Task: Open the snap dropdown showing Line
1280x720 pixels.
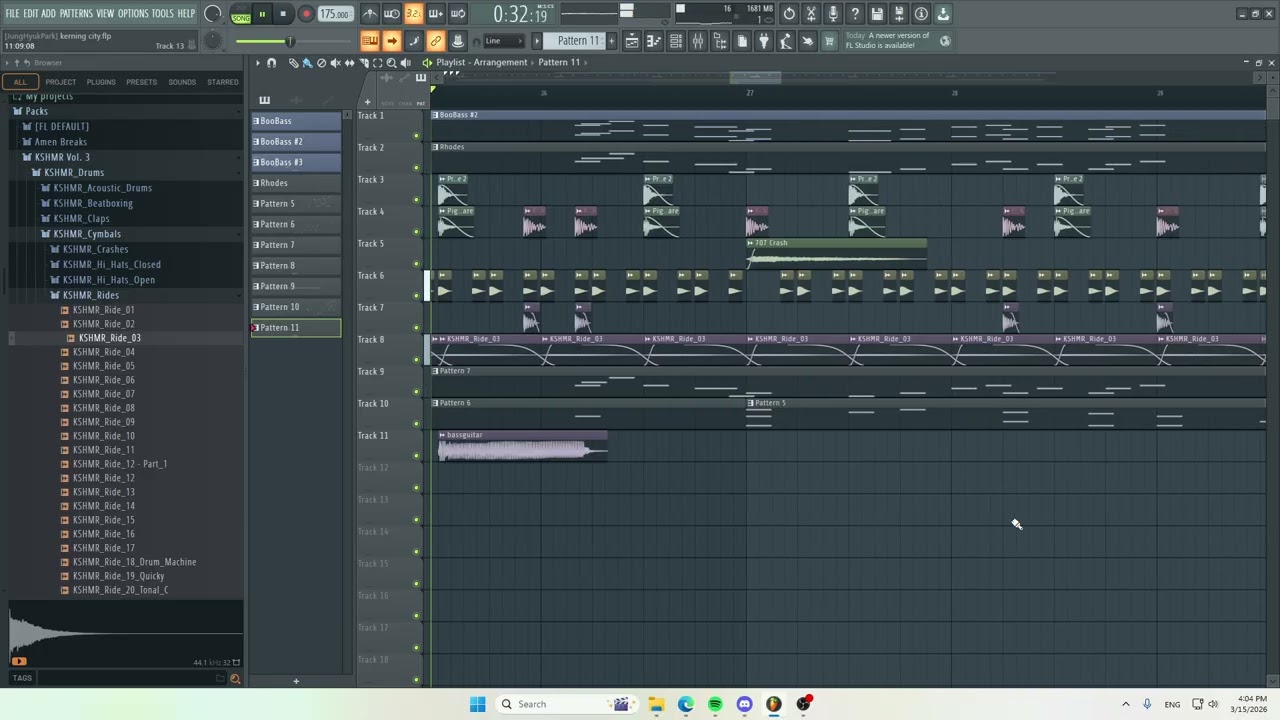Action: click(504, 41)
